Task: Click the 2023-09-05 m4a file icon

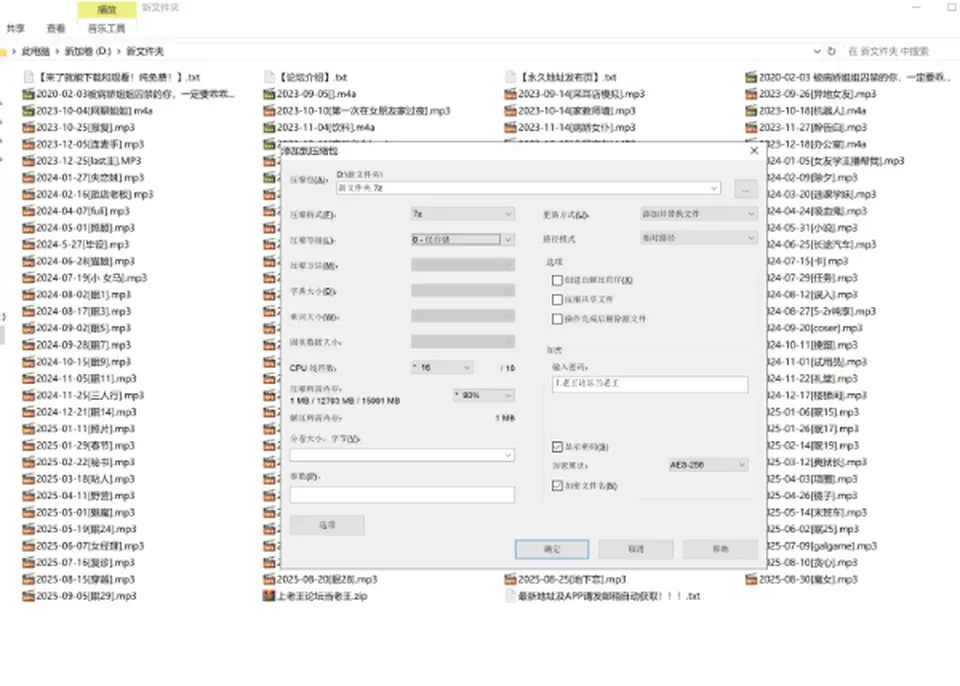Action: point(269,94)
